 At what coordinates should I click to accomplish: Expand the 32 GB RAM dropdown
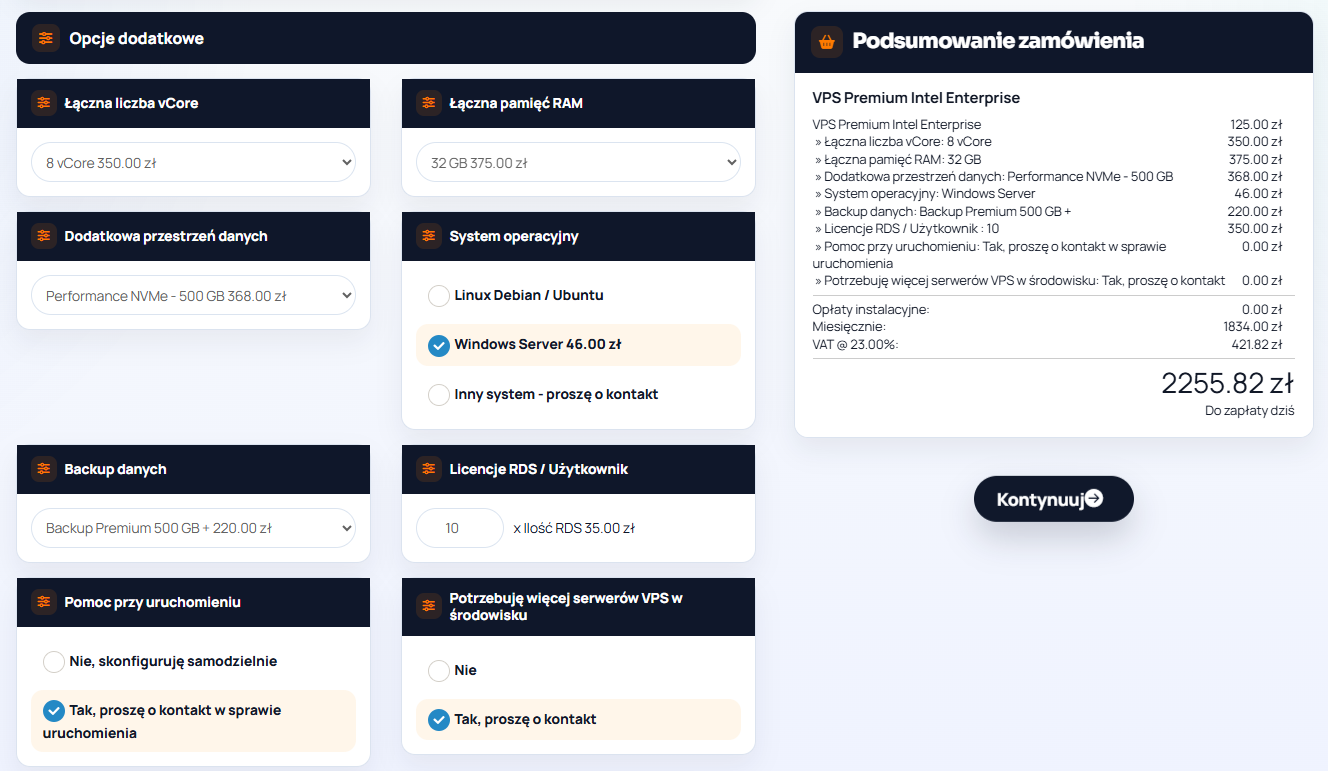coord(578,162)
